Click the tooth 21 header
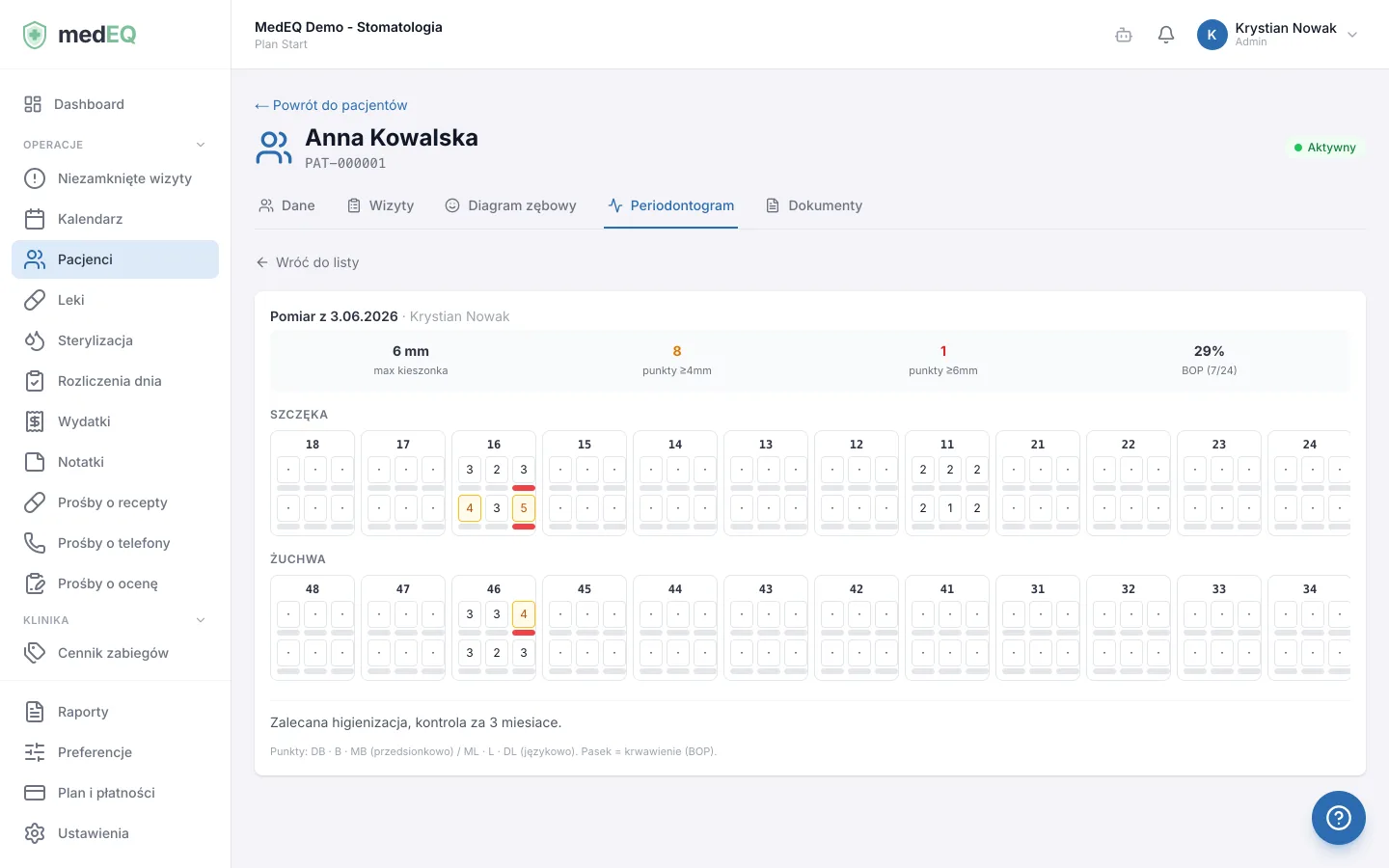 coord(1038,445)
